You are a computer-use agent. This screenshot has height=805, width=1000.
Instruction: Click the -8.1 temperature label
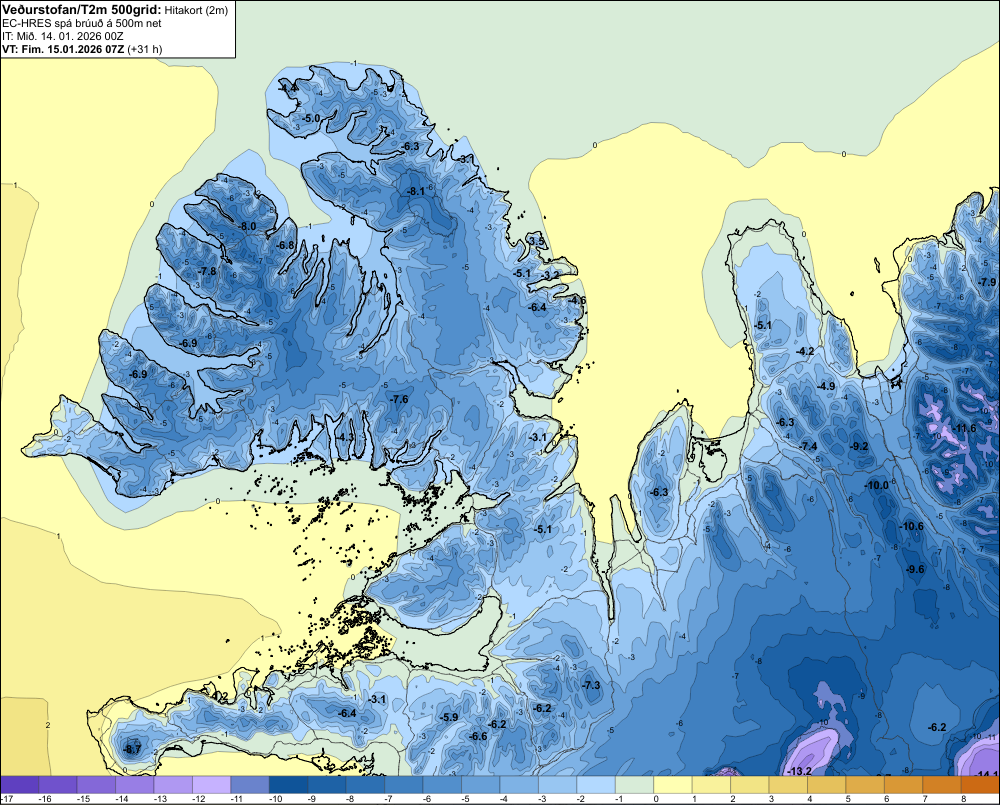coord(415,191)
